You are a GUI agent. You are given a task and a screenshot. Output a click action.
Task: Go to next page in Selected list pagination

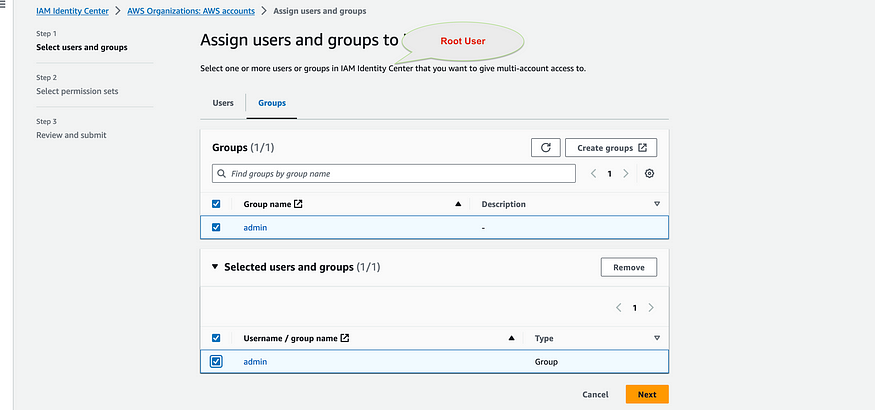[651, 307]
